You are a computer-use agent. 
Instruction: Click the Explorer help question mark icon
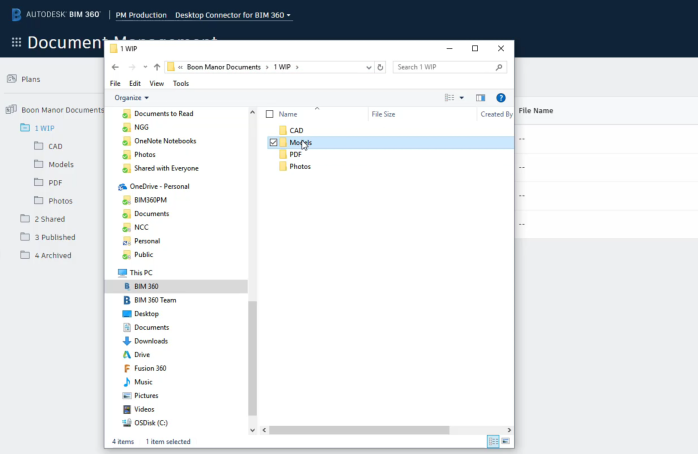click(501, 98)
